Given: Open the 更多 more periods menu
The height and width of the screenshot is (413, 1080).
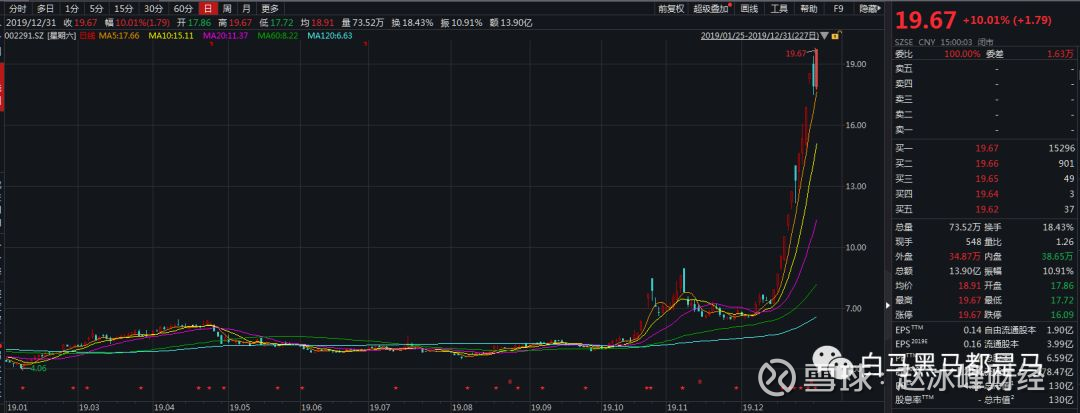Looking at the screenshot, I should [x=271, y=9].
